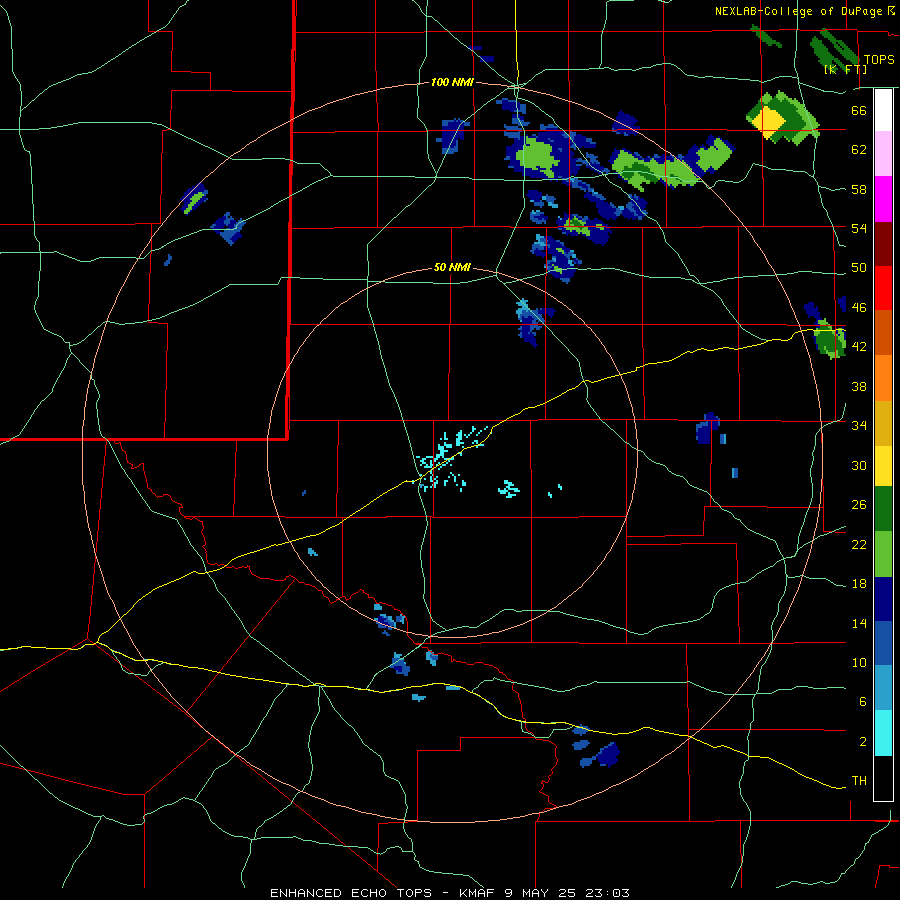This screenshot has width=900, height=900.
Task: Click the navy blue legend swatch
Action: pyautogui.click(x=883, y=599)
